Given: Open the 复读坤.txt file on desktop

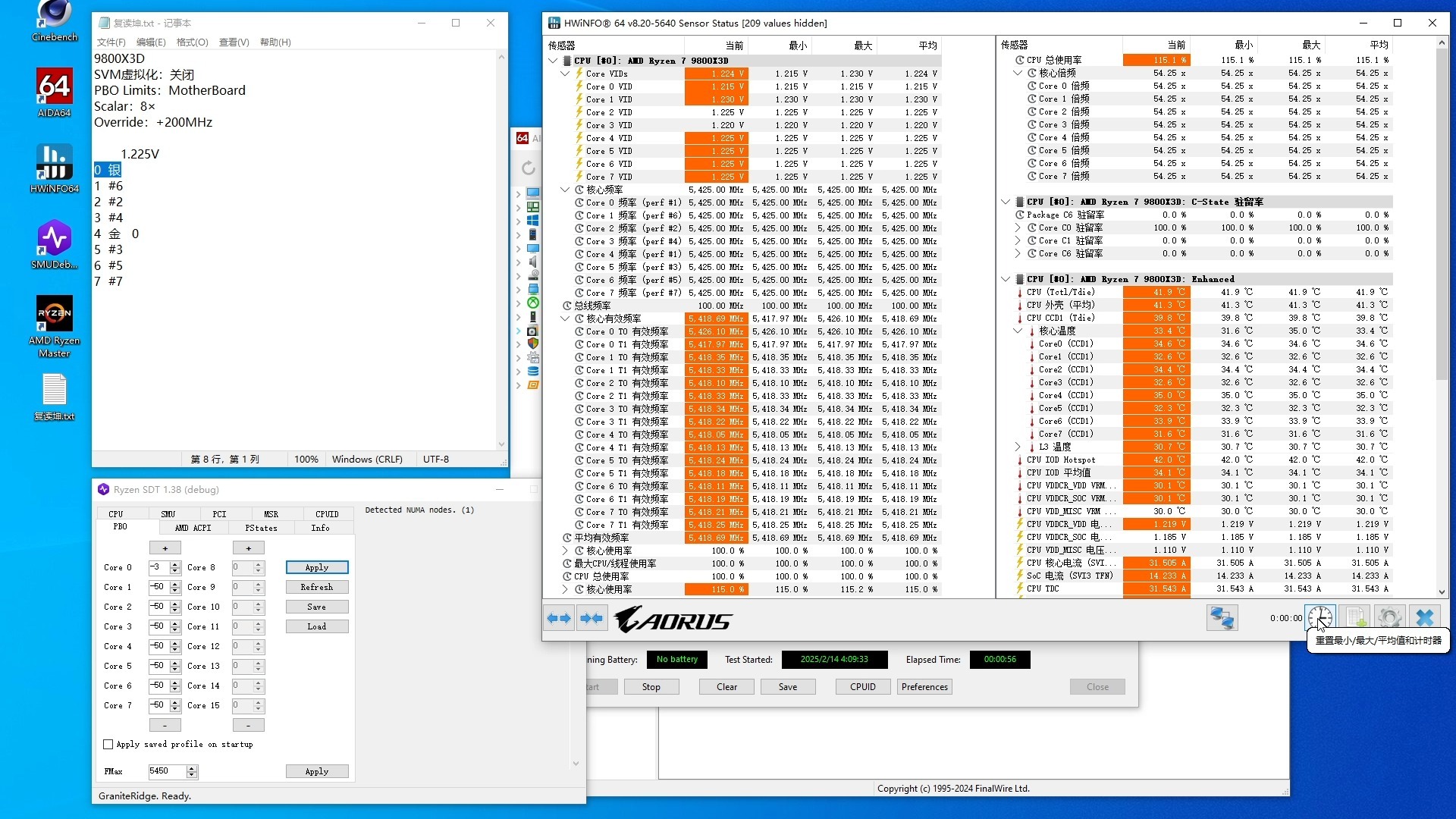Looking at the screenshot, I should pyautogui.click(x=54, y=398).
